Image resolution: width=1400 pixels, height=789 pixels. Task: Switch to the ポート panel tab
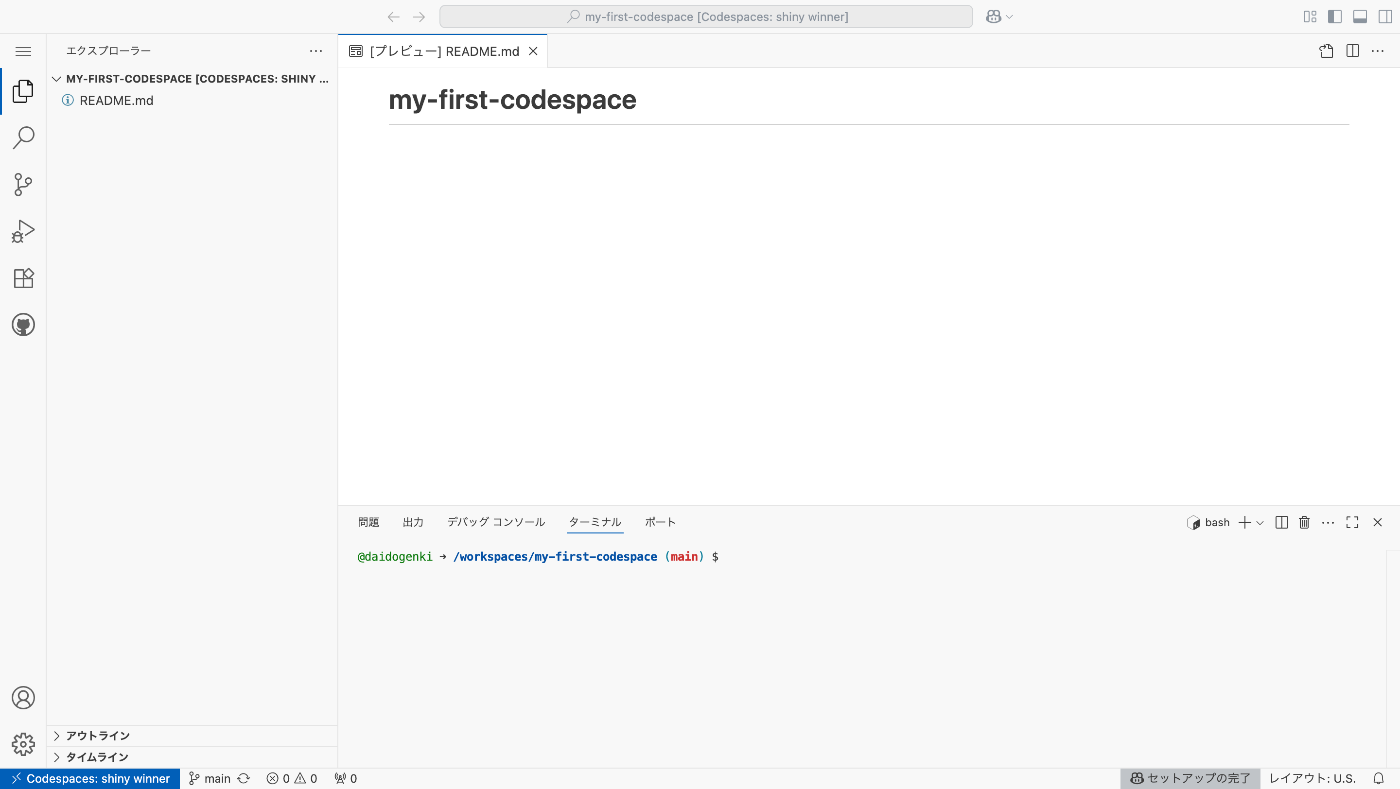coord(660,522)
